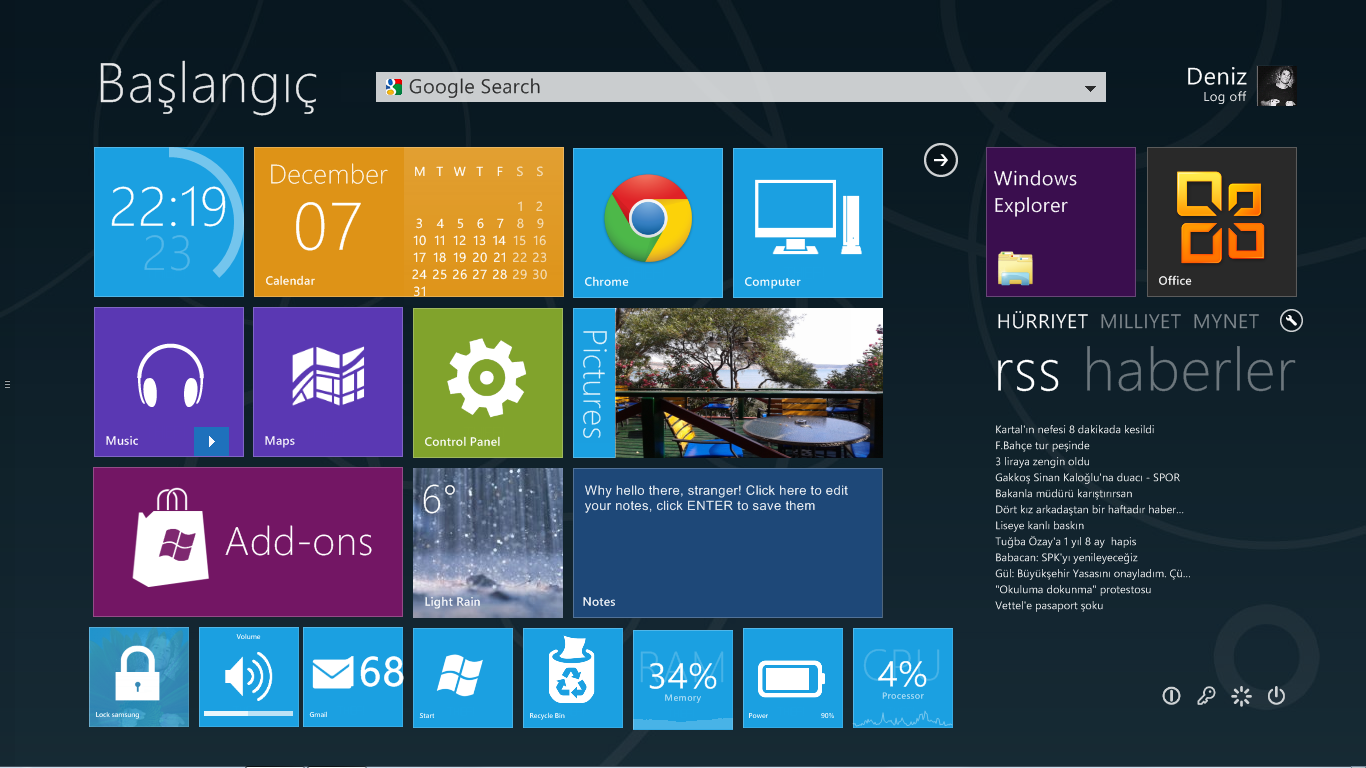Open headline "Kartal'ın nefesi 8 dakikada kesildi"
Screen dimensions: 1366x768
tap(1075, 430)
